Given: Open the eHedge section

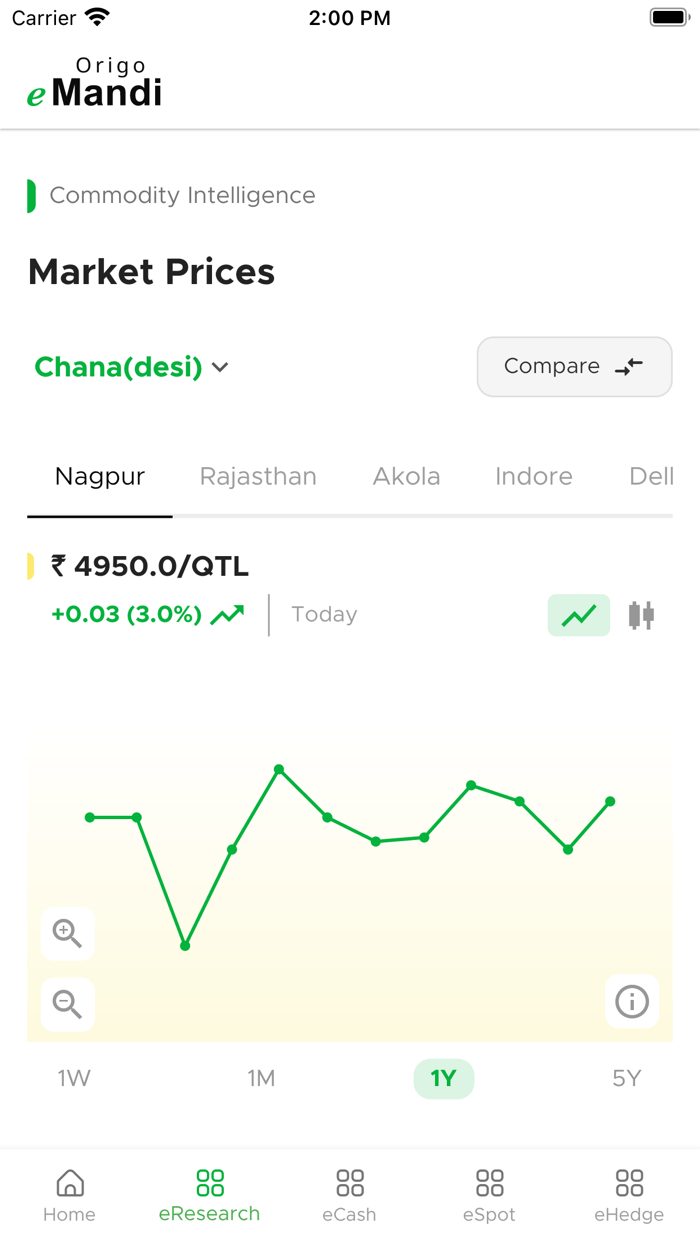Looking at the screenshot, I should point(629,1196).
